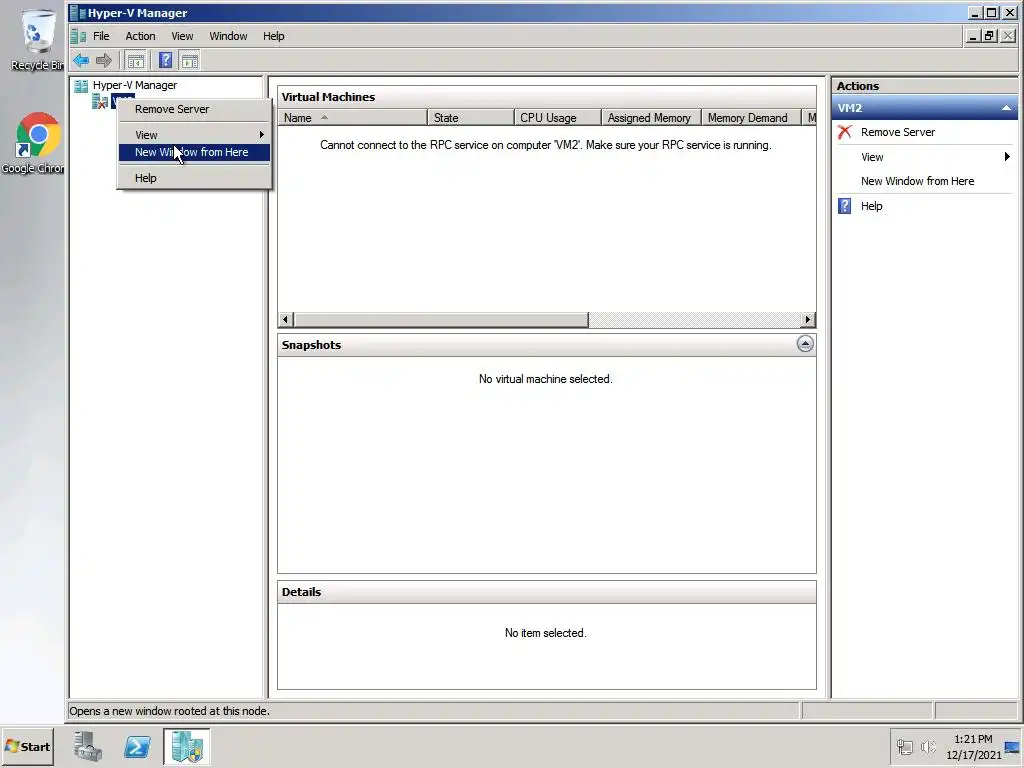
Task: Click the State column header
Action: 471,118
